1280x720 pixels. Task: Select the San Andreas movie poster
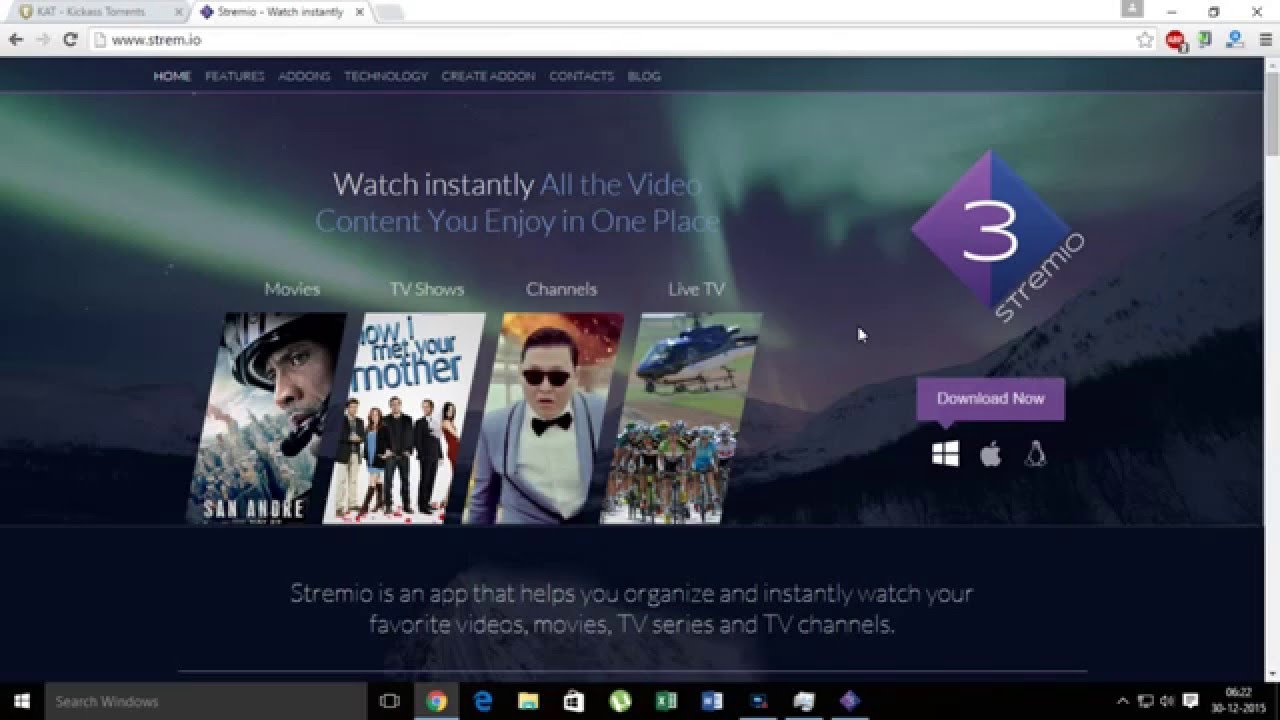267,418
